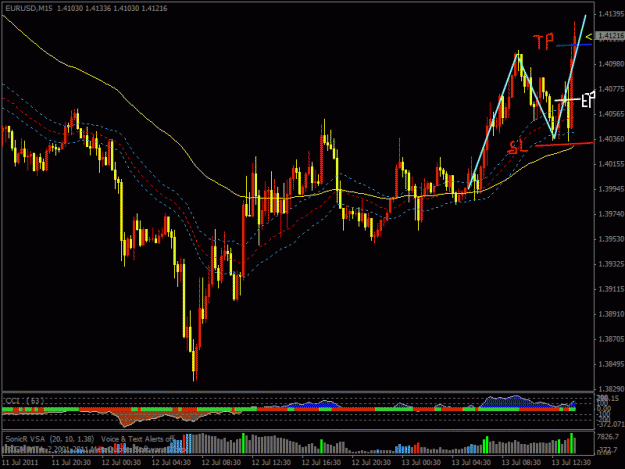Click price axis label 1.40565
The height and width of the screenshot is (469, 625).
(x=611, y=114)
